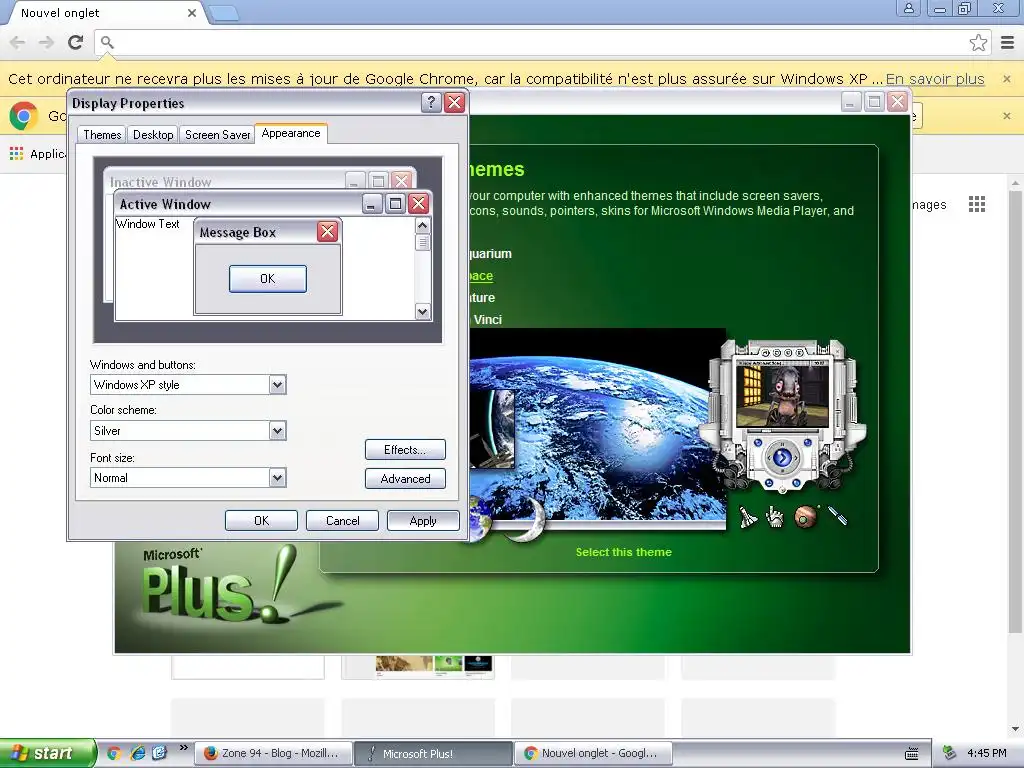
Task: Cancel the Display Properties dialog
Action: pos(342,520)
